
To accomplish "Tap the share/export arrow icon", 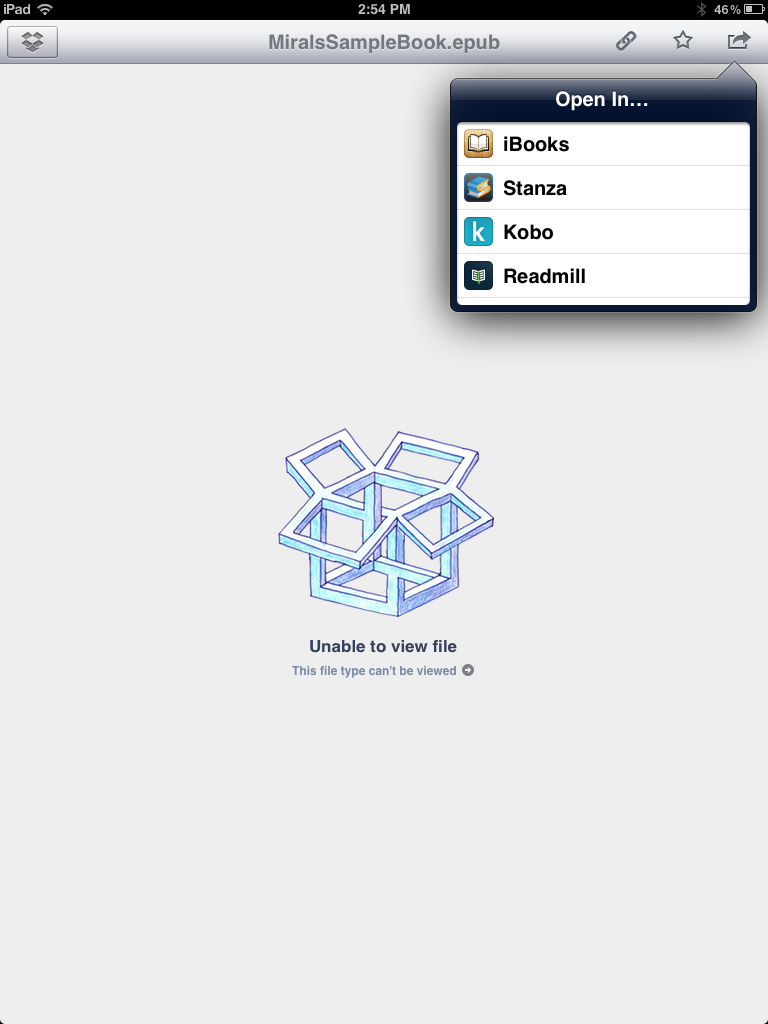I will [x=739, y=40].
